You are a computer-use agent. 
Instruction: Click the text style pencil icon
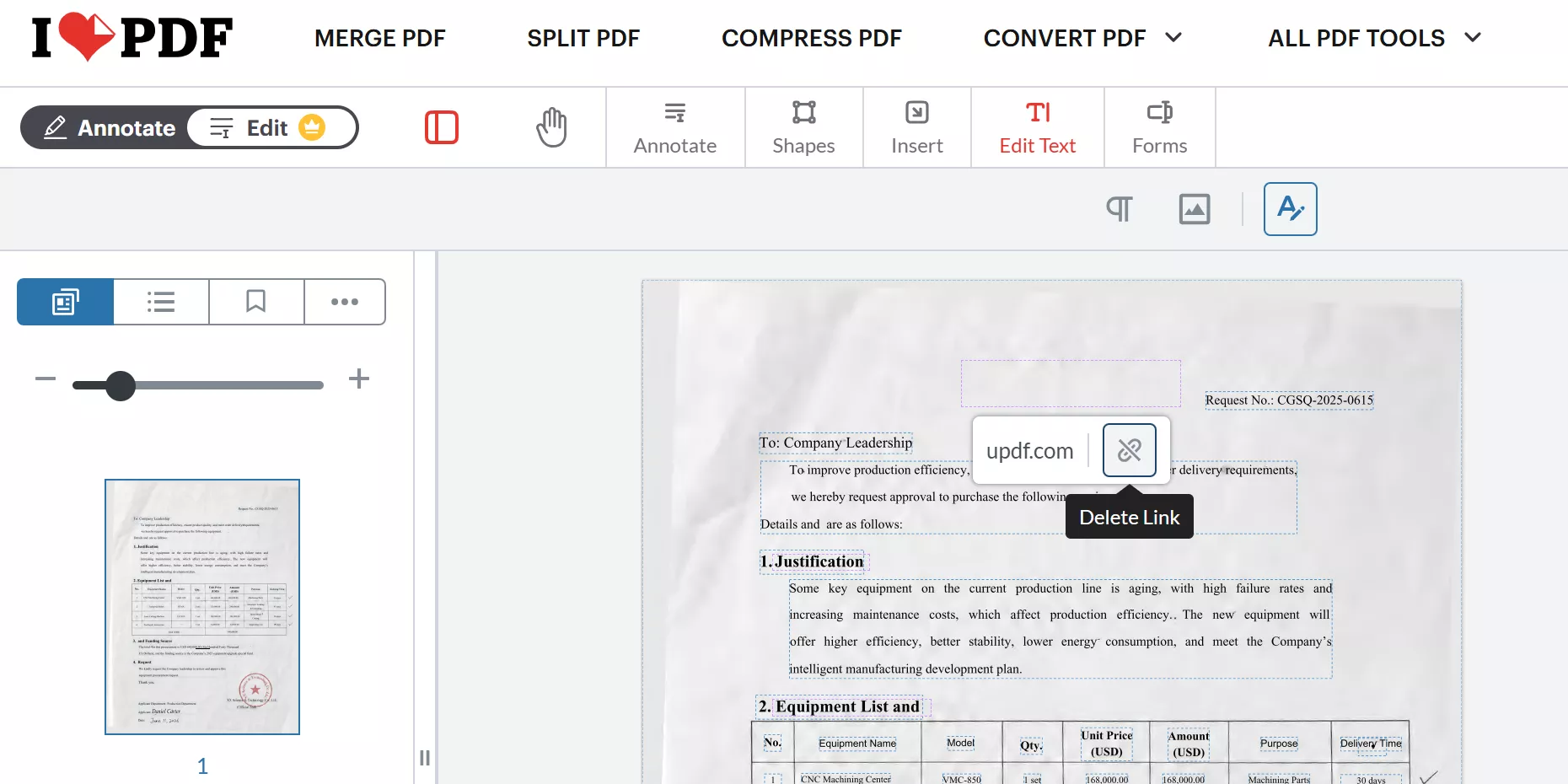tap(1291, 209)
